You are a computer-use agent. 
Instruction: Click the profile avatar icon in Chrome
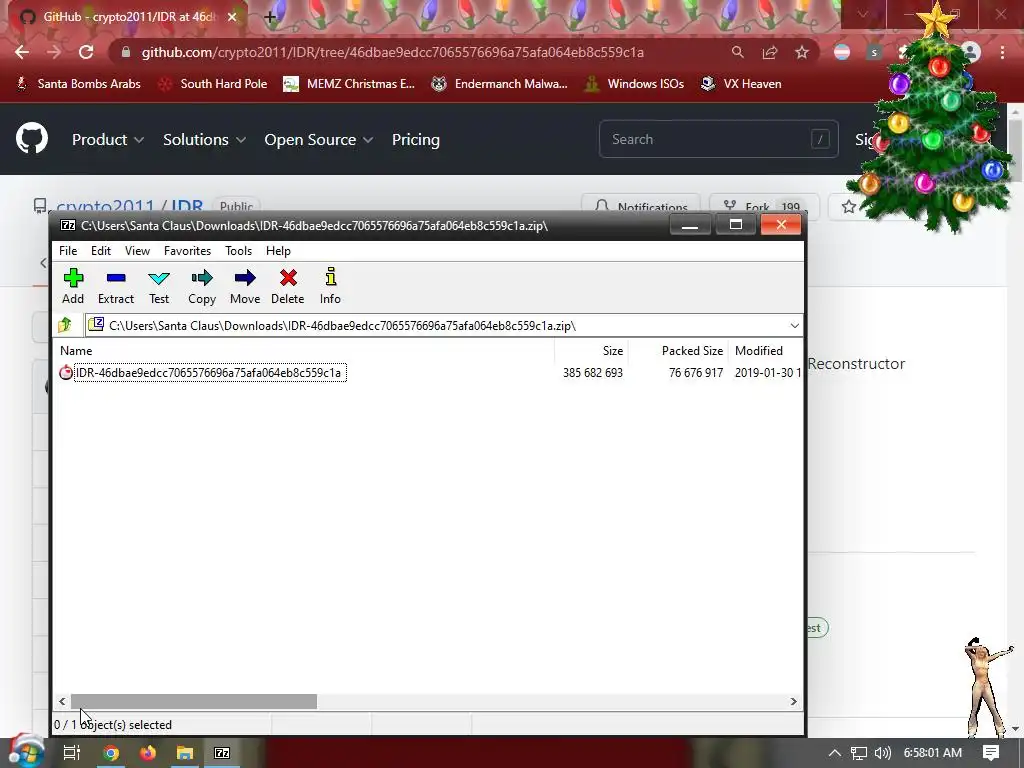point(971,52)
